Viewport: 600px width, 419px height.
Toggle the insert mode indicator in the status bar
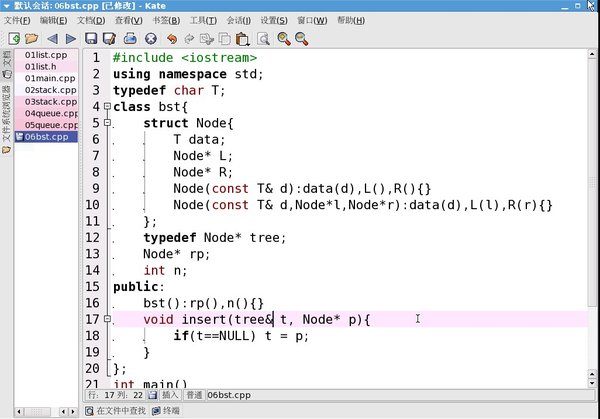[x=170, y=395]
